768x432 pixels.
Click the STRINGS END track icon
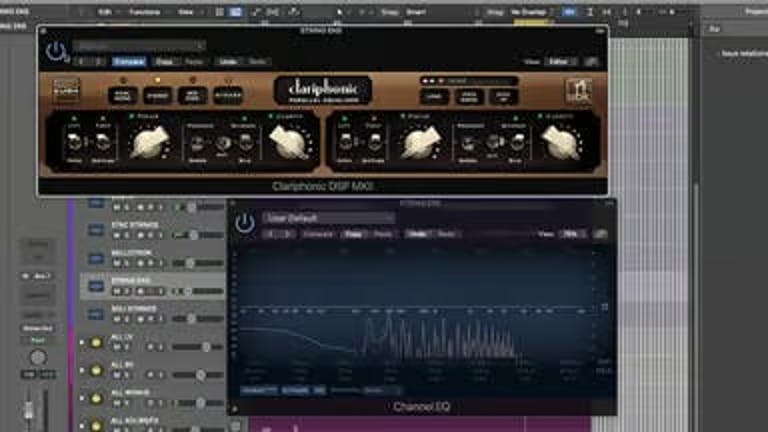tap(96, 286)
